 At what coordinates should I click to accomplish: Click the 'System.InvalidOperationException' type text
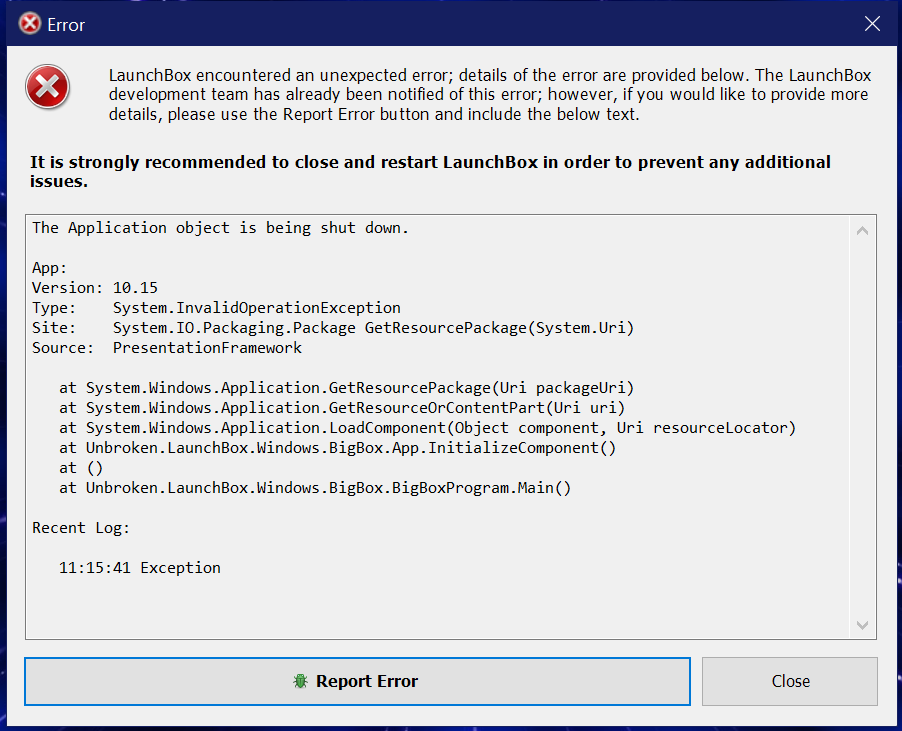click(257, 308)
